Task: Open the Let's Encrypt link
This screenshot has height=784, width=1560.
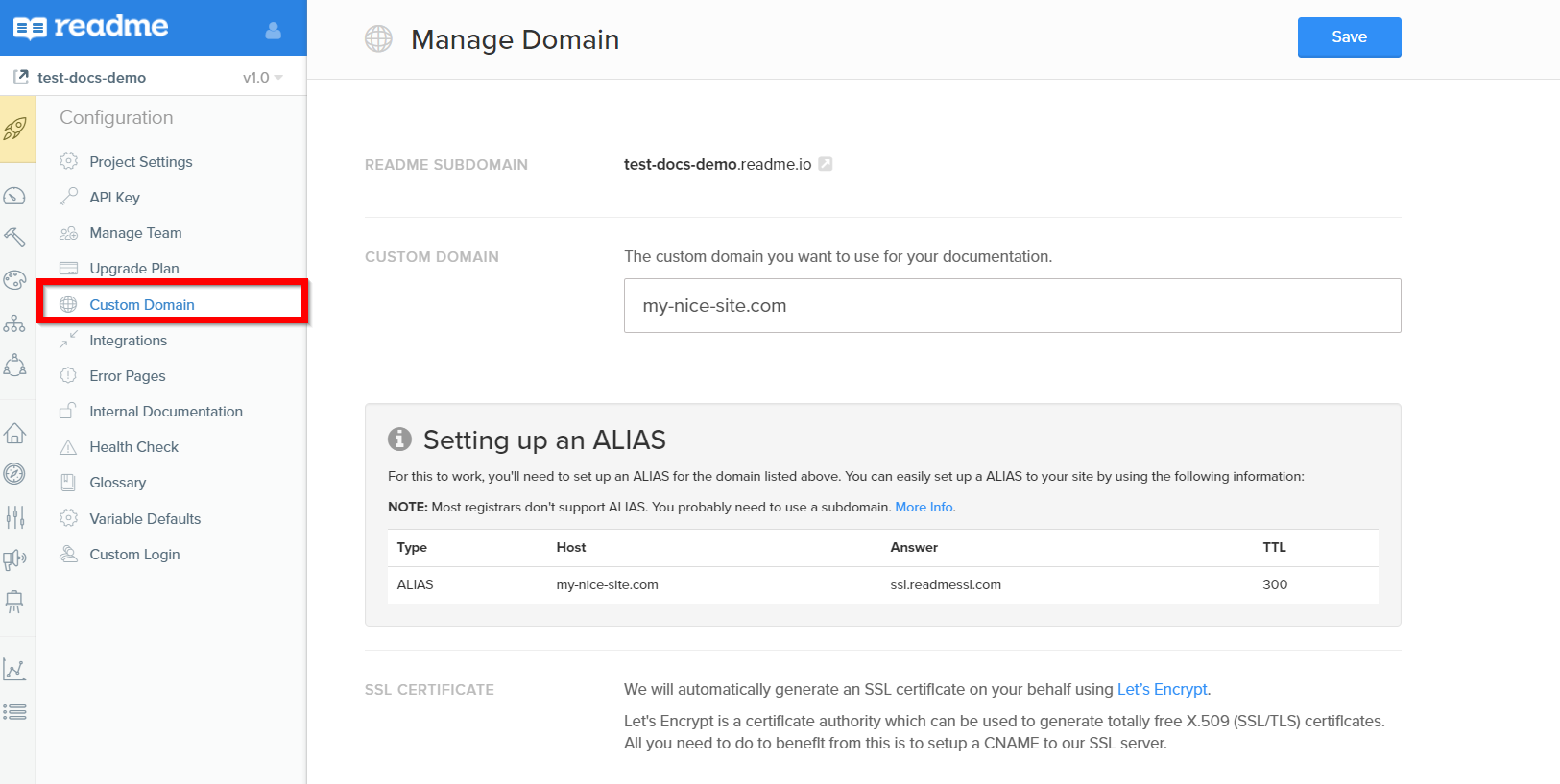Action: point(1163,689)
